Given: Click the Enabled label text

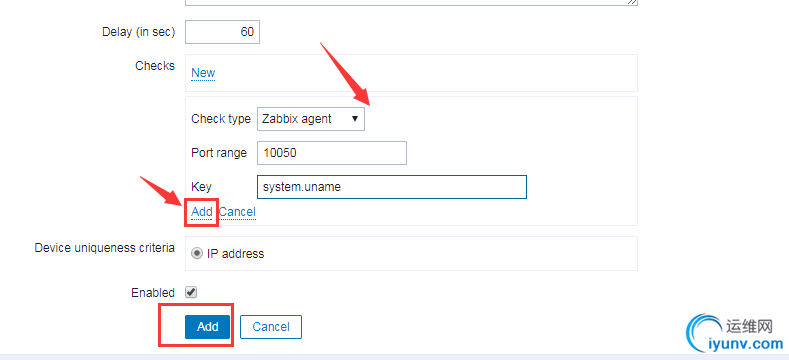Looking at the screenshot, I should (153, 293).
